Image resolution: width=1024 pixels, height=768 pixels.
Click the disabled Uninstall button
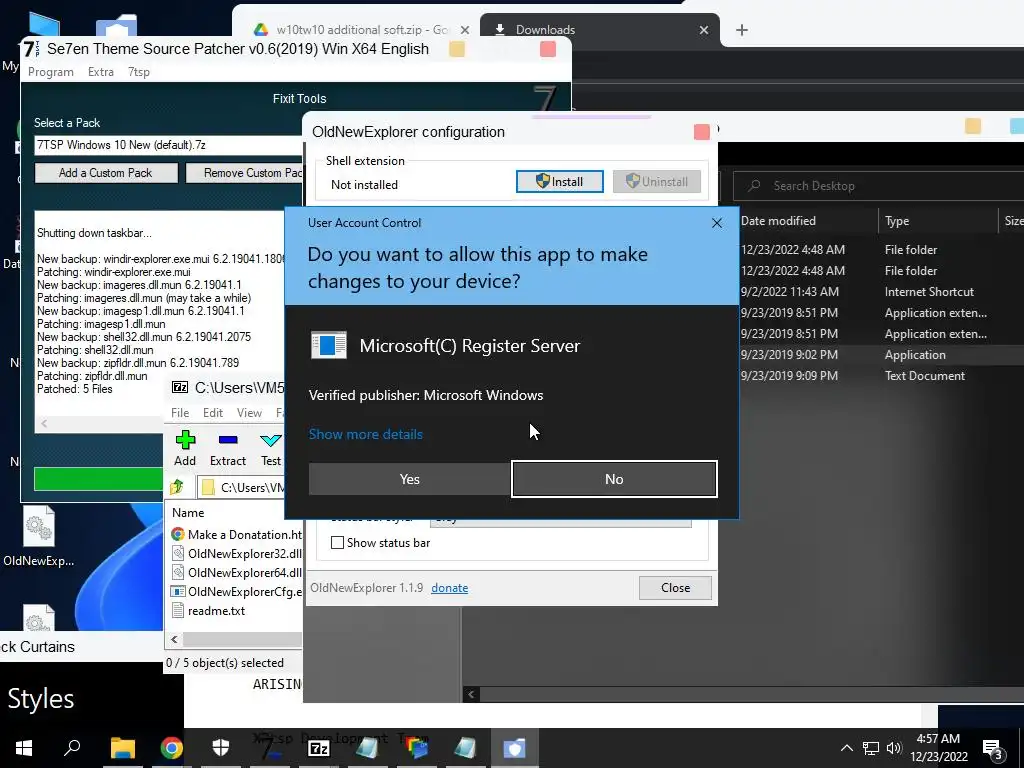pyautogui.click(x=657, y=182)
